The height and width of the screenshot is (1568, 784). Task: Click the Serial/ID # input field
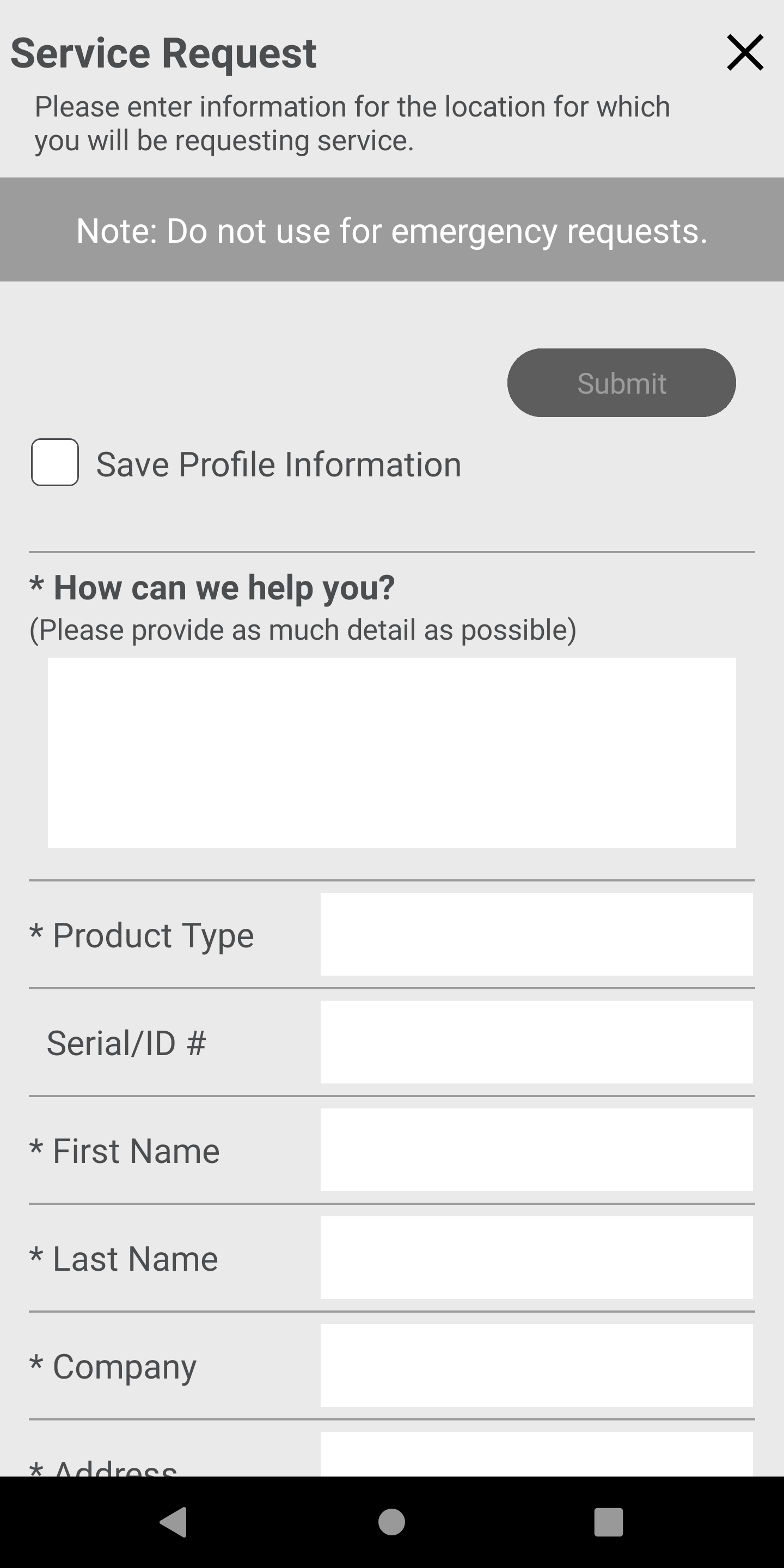tap(536, 1042)
